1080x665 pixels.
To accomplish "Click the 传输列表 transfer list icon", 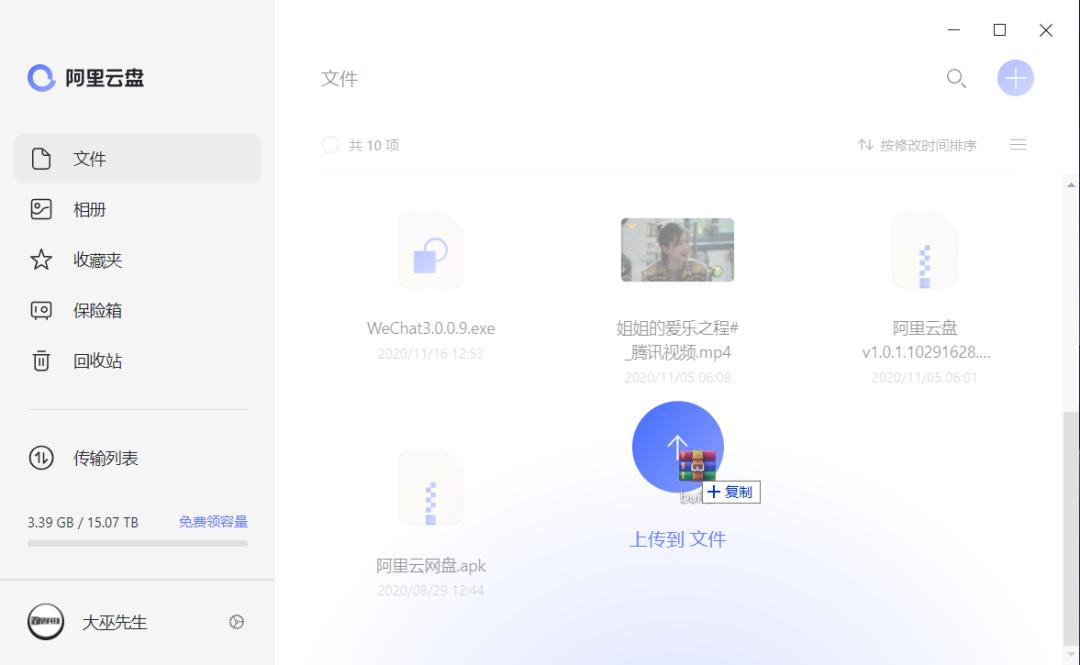I will tap(42, 458).
